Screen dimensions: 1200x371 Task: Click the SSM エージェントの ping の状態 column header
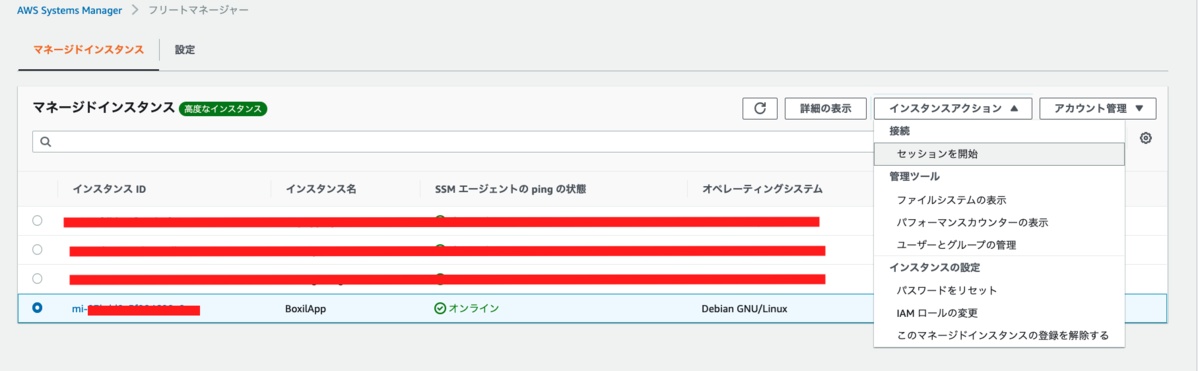pyautogui.click(x=510, y=189)
